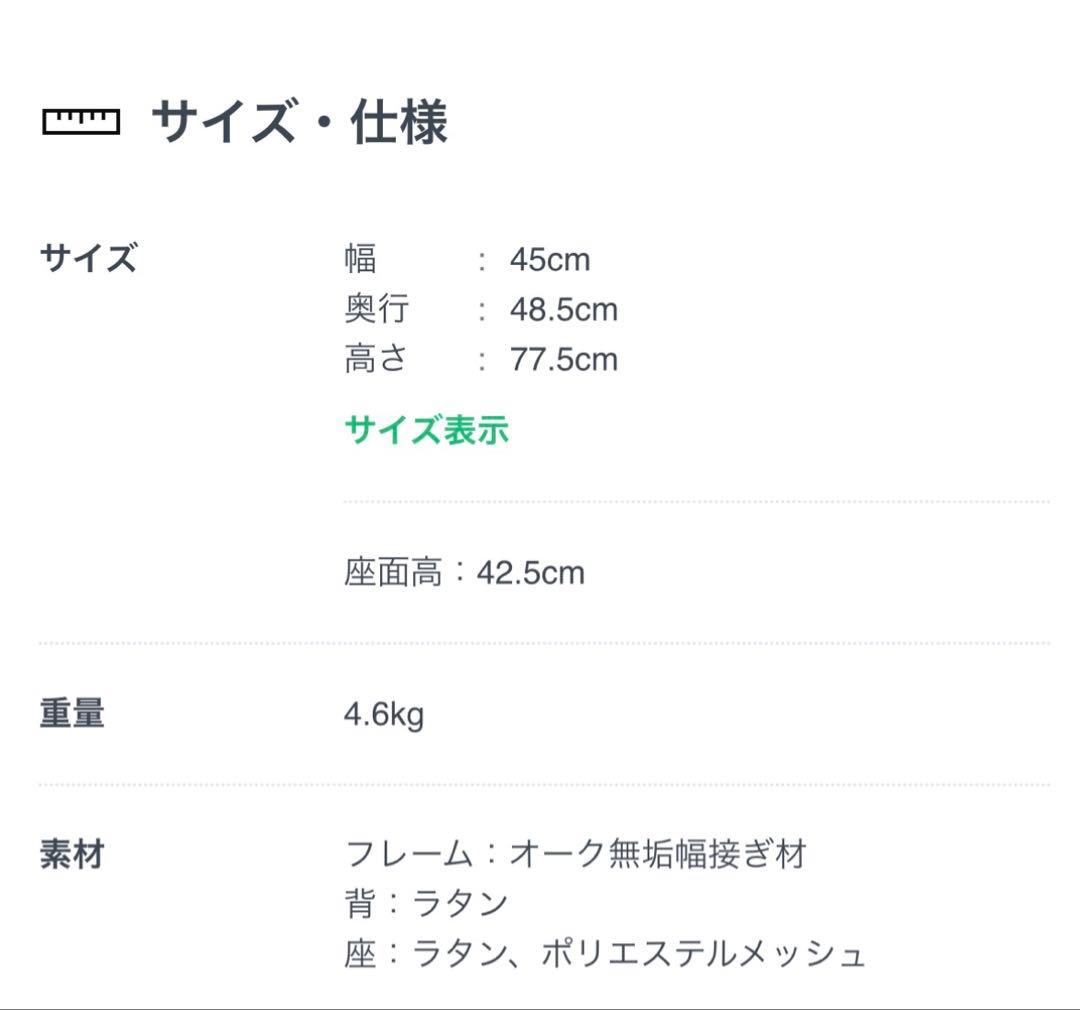Select the 高さ height label

(x=376, y=359)
